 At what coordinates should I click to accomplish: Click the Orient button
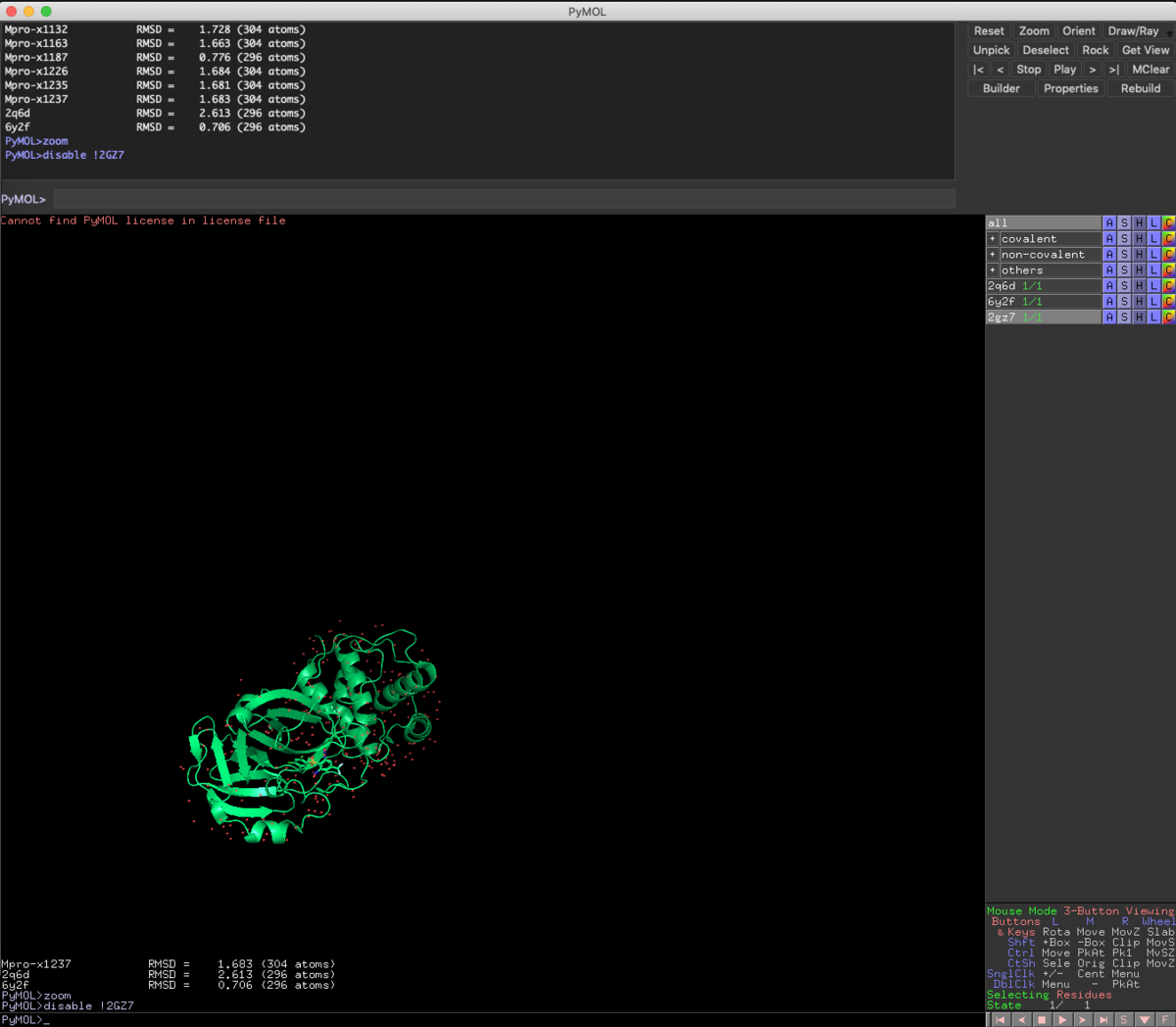[x=1079, y=31]
